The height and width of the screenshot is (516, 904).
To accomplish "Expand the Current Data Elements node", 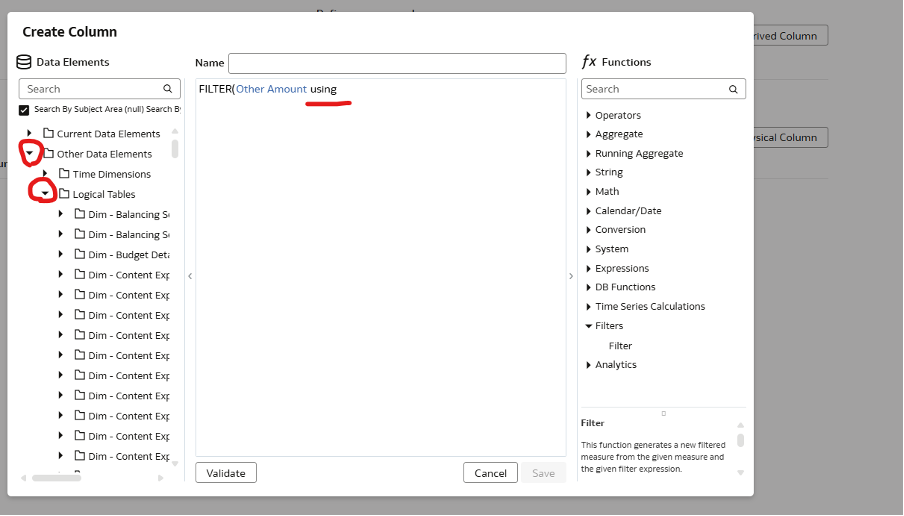I will (x=30, y=133).
